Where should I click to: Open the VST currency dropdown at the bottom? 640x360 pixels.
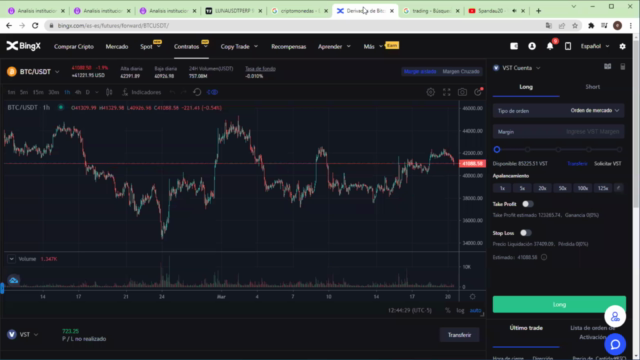[x=23, y=335]
